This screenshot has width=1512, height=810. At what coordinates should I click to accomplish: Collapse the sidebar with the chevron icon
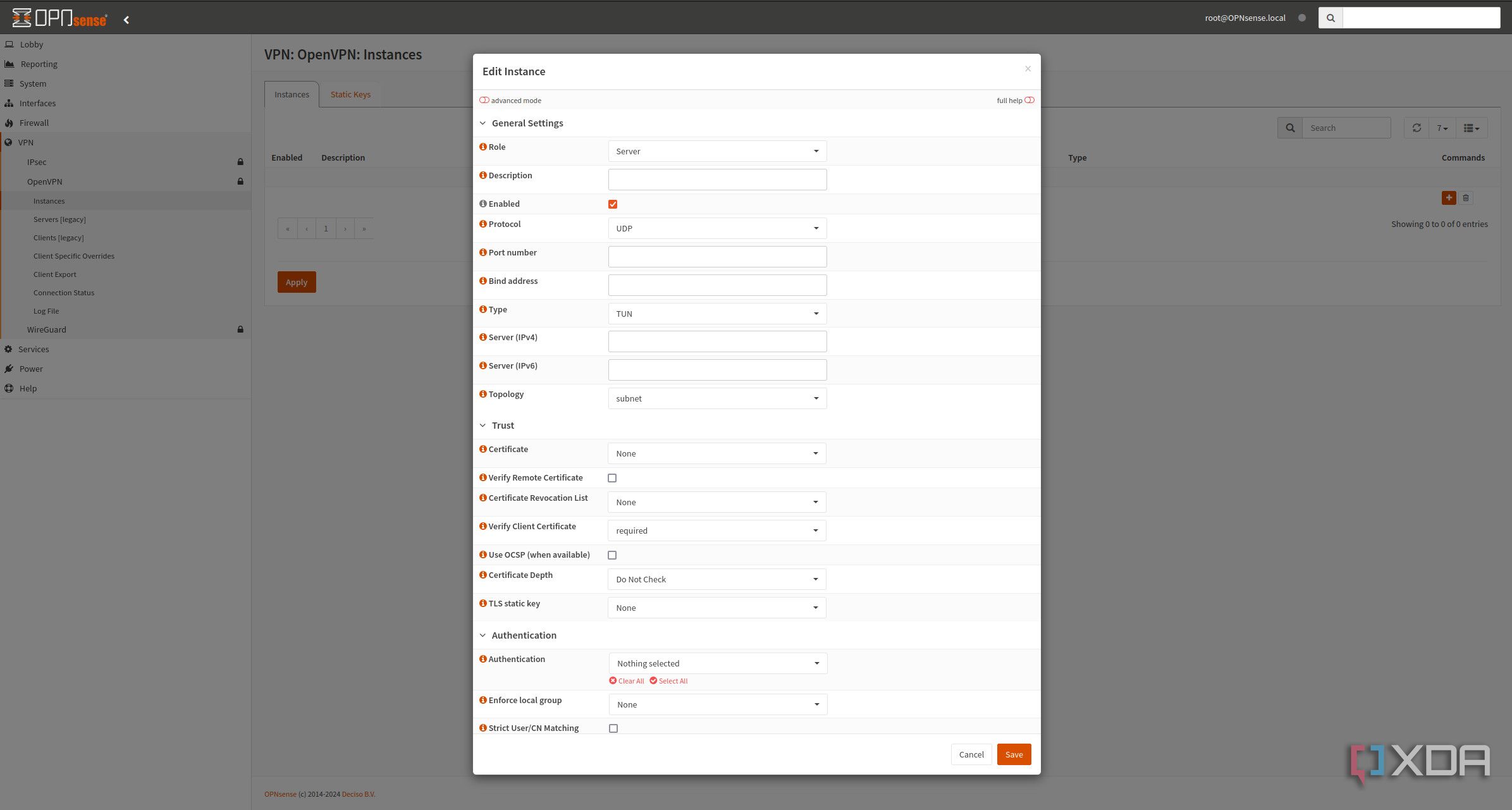click(x=126, y=20)
